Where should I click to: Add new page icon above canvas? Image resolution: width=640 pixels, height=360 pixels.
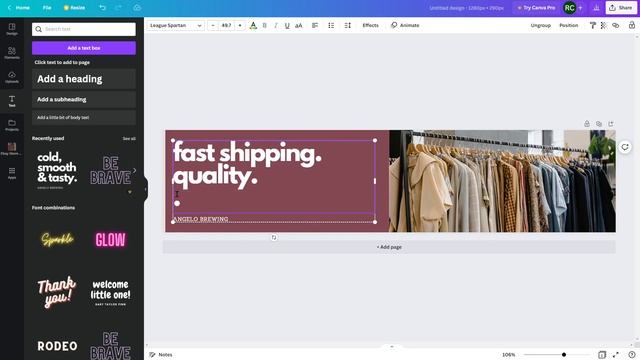(x=611, y=124)
